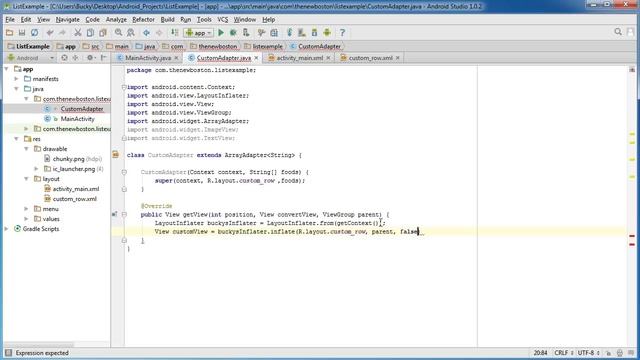Click Hide panel icon in Project toolbar

point(104,58)
